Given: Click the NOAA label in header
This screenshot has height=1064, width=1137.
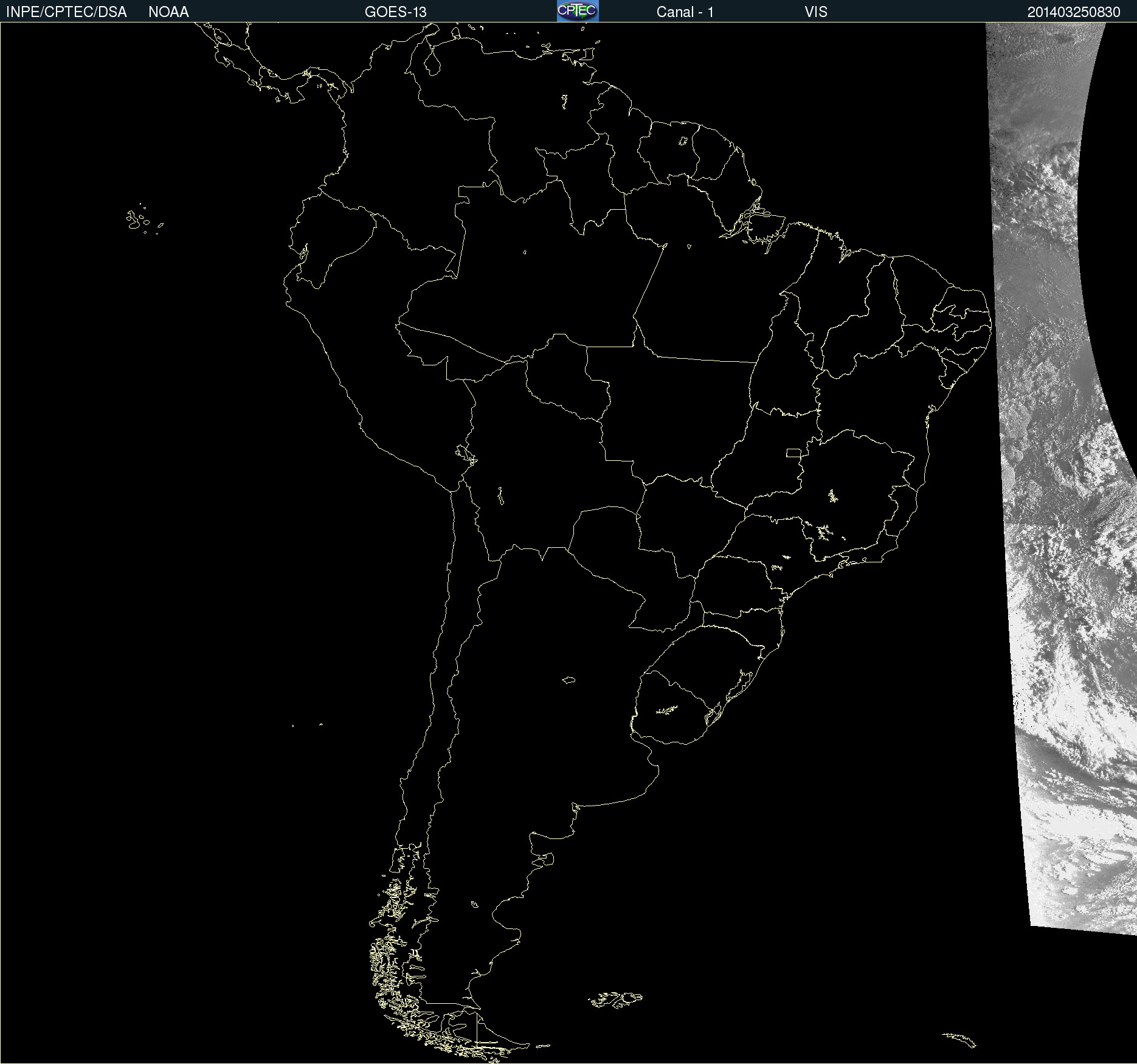Looking at the screenshot, I should coord(168,12).
